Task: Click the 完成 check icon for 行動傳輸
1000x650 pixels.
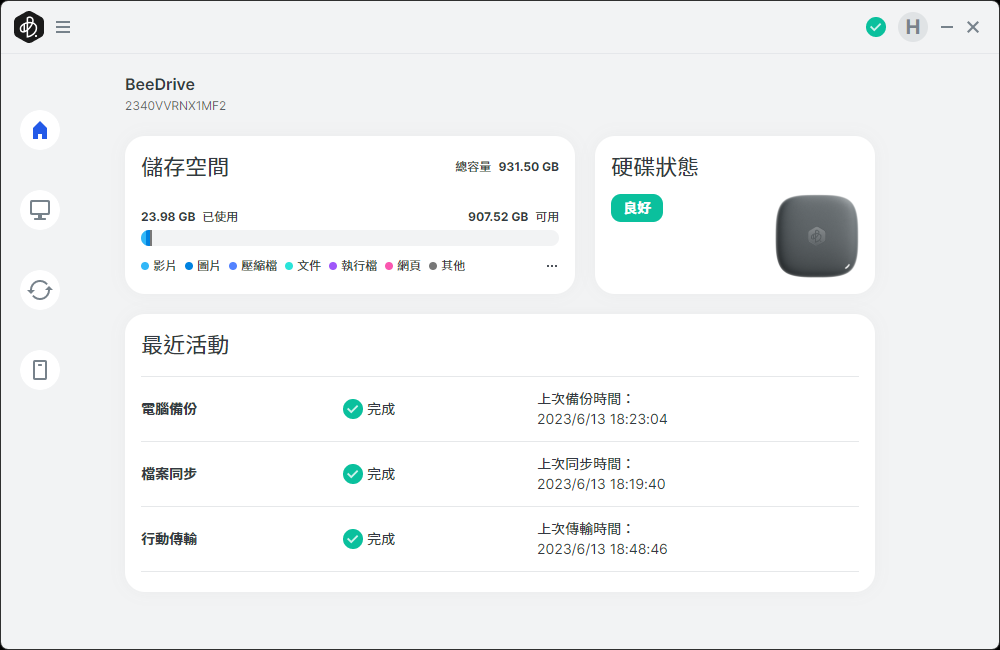Action: 352,539
